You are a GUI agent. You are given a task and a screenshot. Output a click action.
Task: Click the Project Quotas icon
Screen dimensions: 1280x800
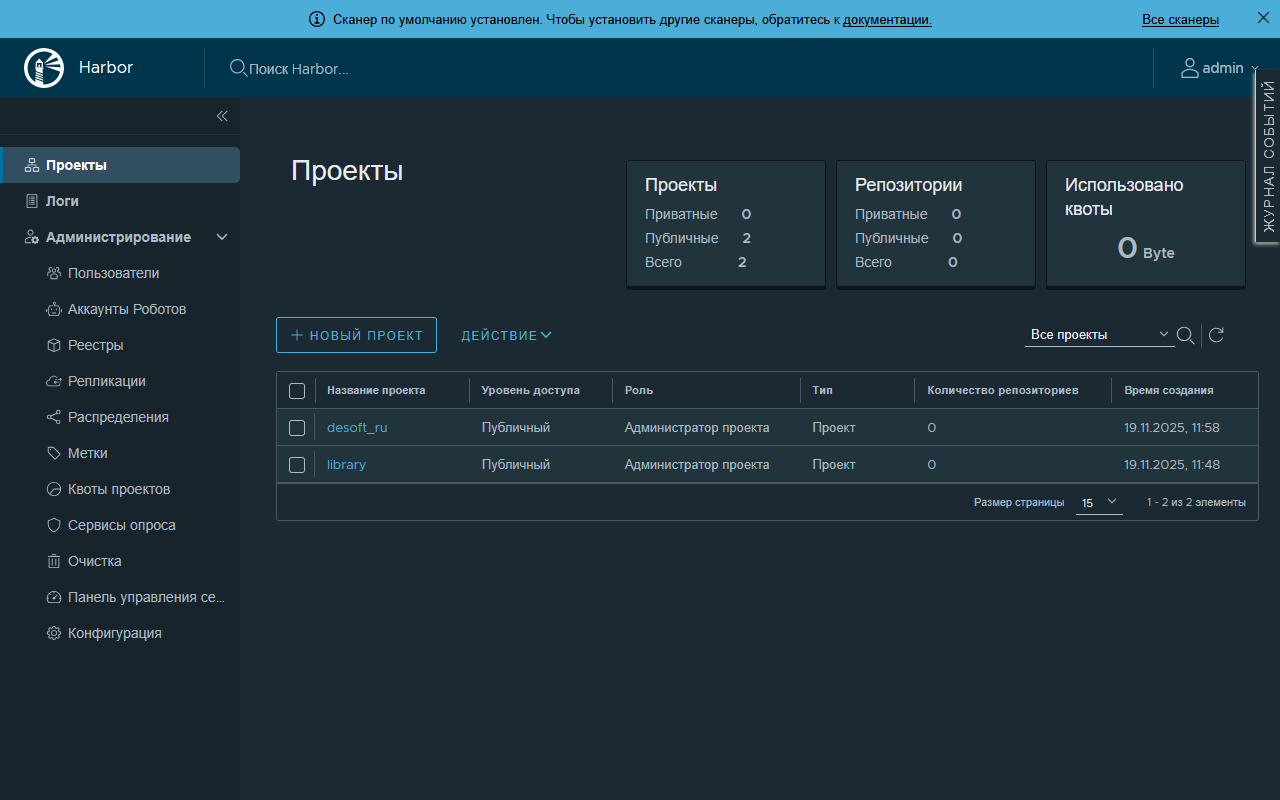(54, 489)
